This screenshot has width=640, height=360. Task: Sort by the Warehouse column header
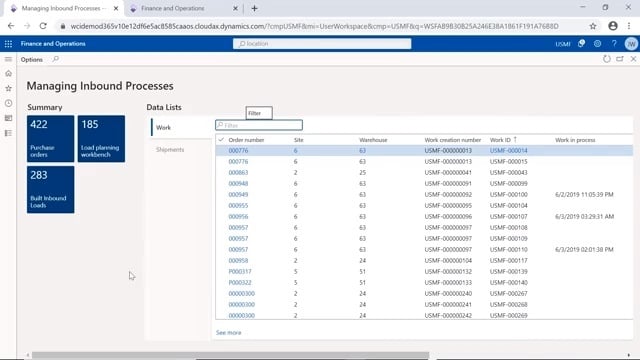coord(373,140)
